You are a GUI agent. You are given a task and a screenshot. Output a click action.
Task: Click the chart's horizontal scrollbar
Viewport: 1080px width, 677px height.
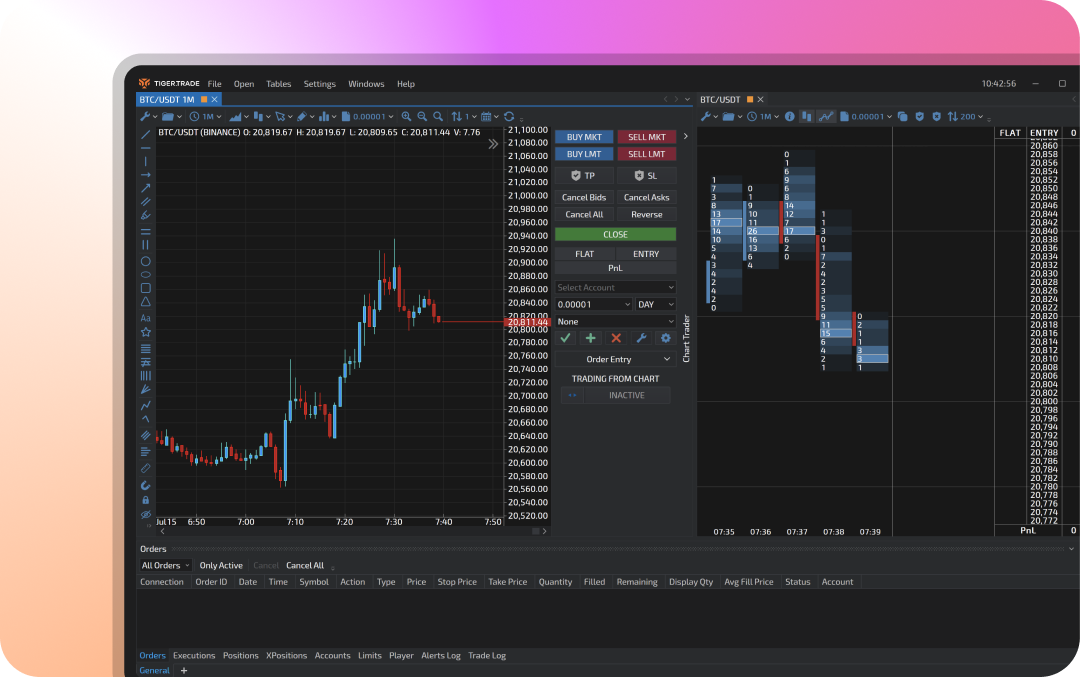pos(330,531)
